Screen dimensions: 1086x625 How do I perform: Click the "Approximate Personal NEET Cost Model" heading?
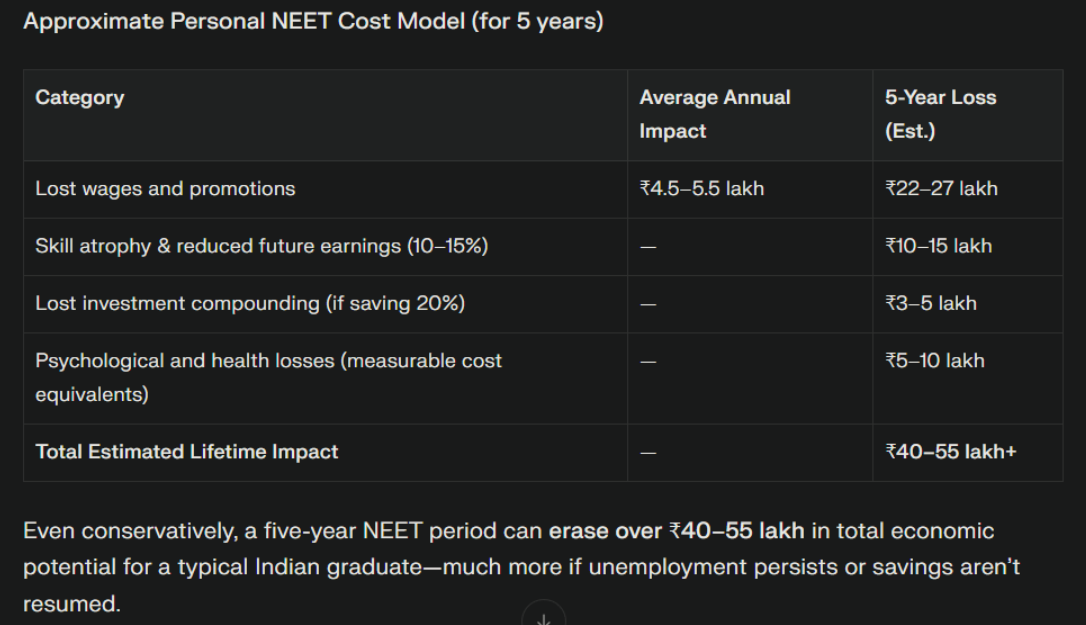[x=313, y=21]
